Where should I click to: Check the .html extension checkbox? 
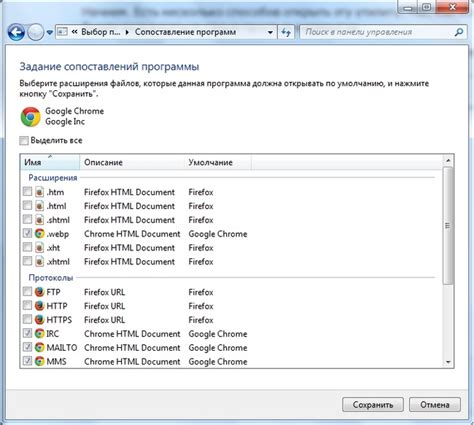[27, 205]
